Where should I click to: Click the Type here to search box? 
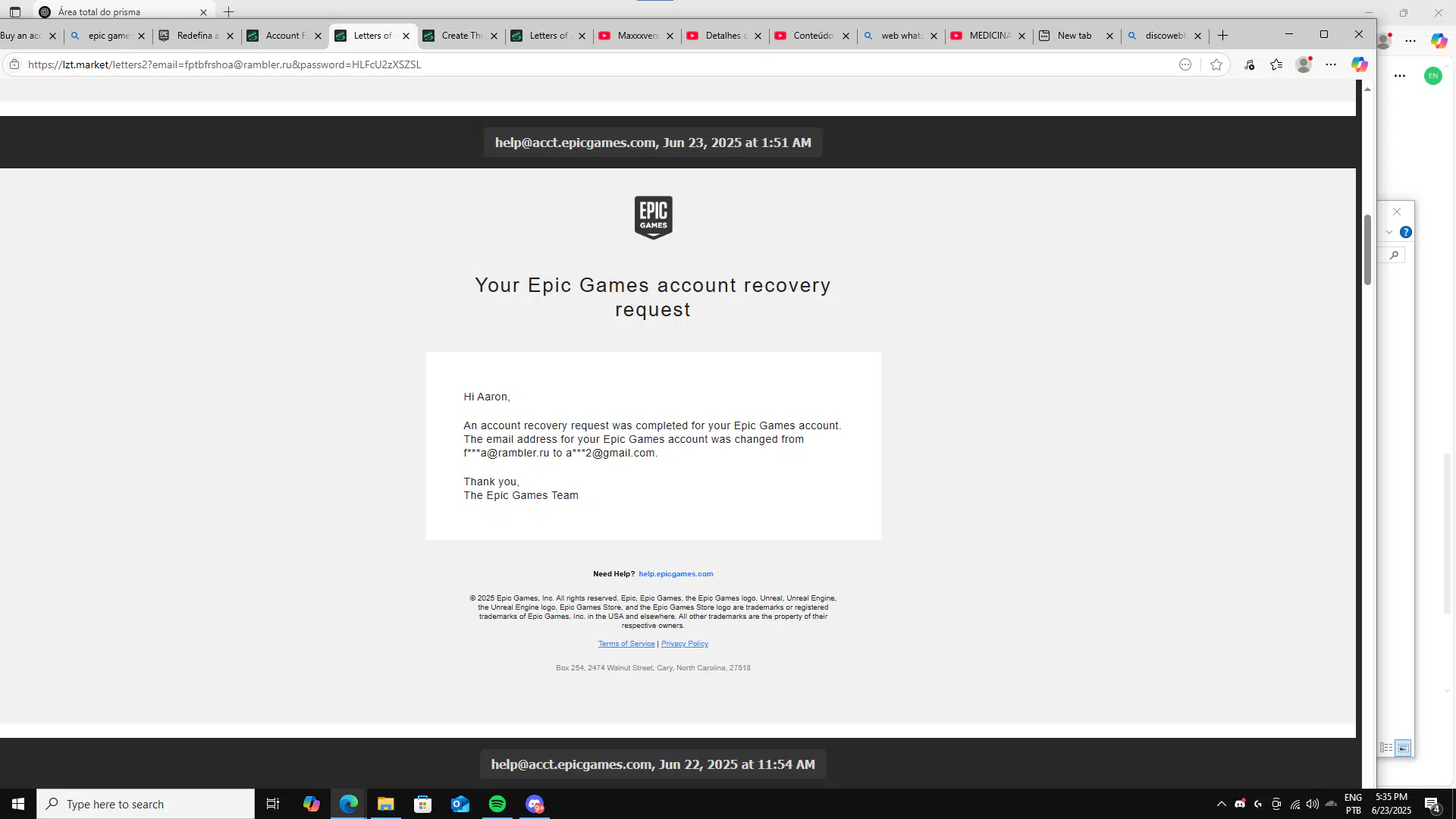146,804
